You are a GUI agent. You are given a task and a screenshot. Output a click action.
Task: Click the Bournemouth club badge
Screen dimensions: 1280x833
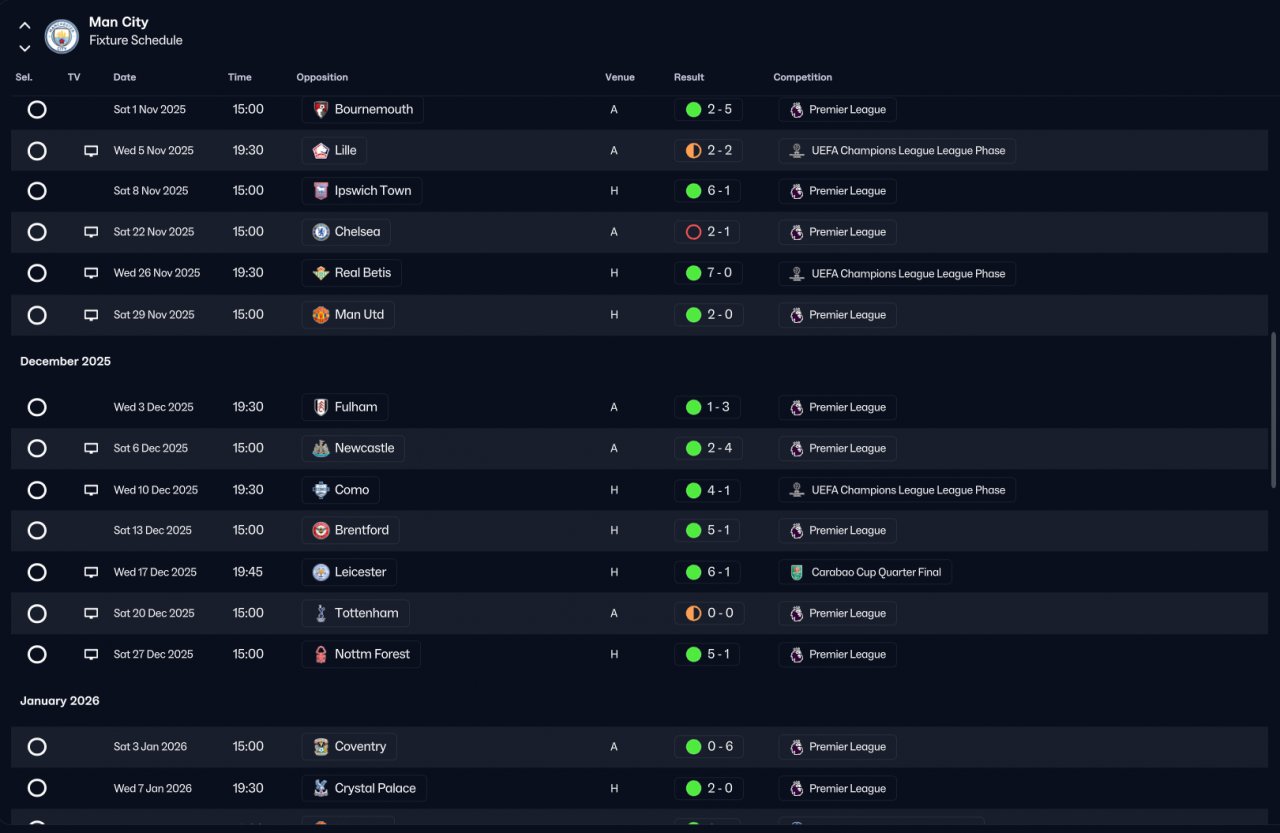tap(321, 109)
